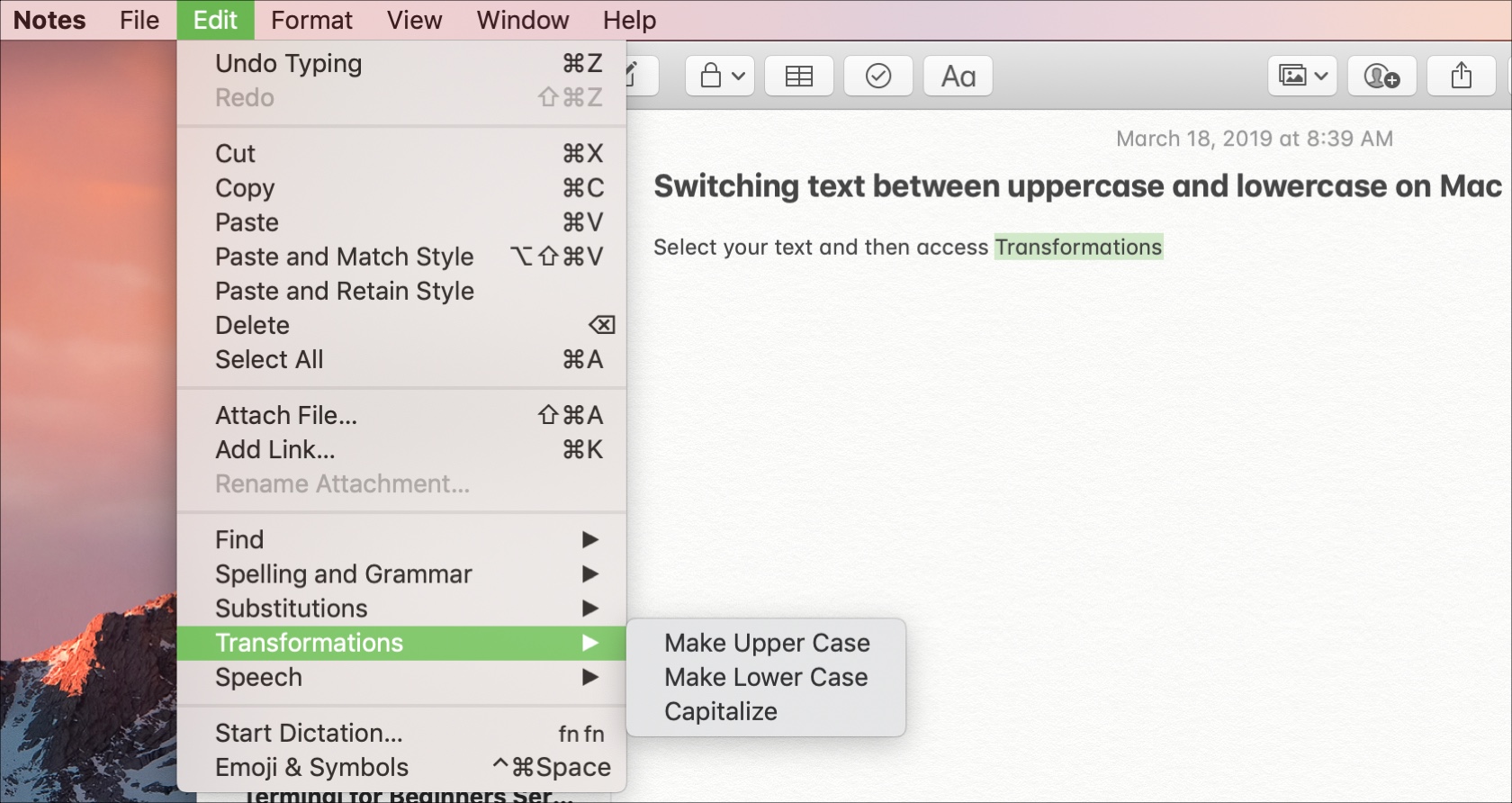Insert a table using the table icon
1512x803 pixels.
click(798, 77)
